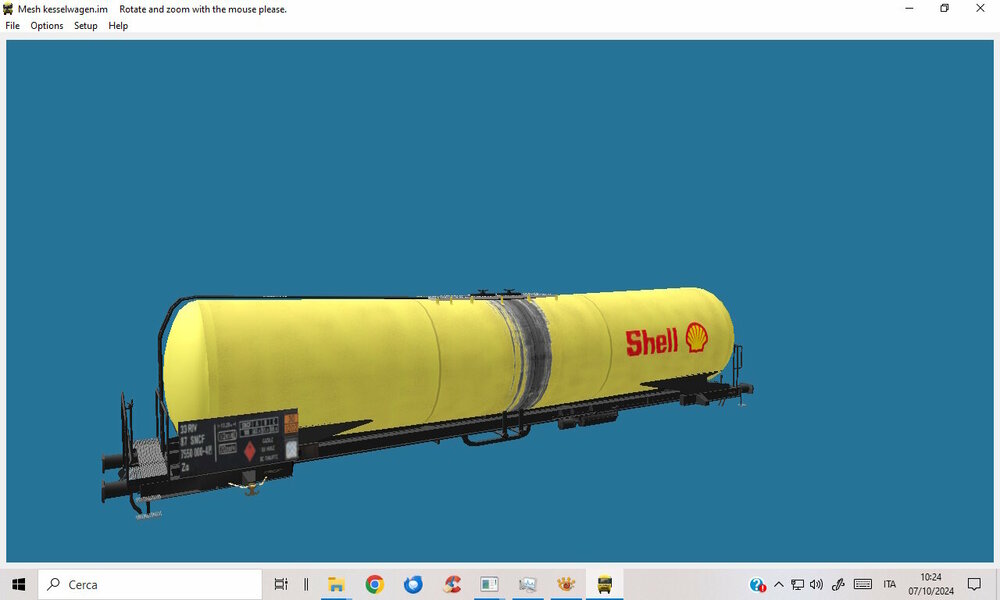Minimize the mesh viewer window

[909, 8]
